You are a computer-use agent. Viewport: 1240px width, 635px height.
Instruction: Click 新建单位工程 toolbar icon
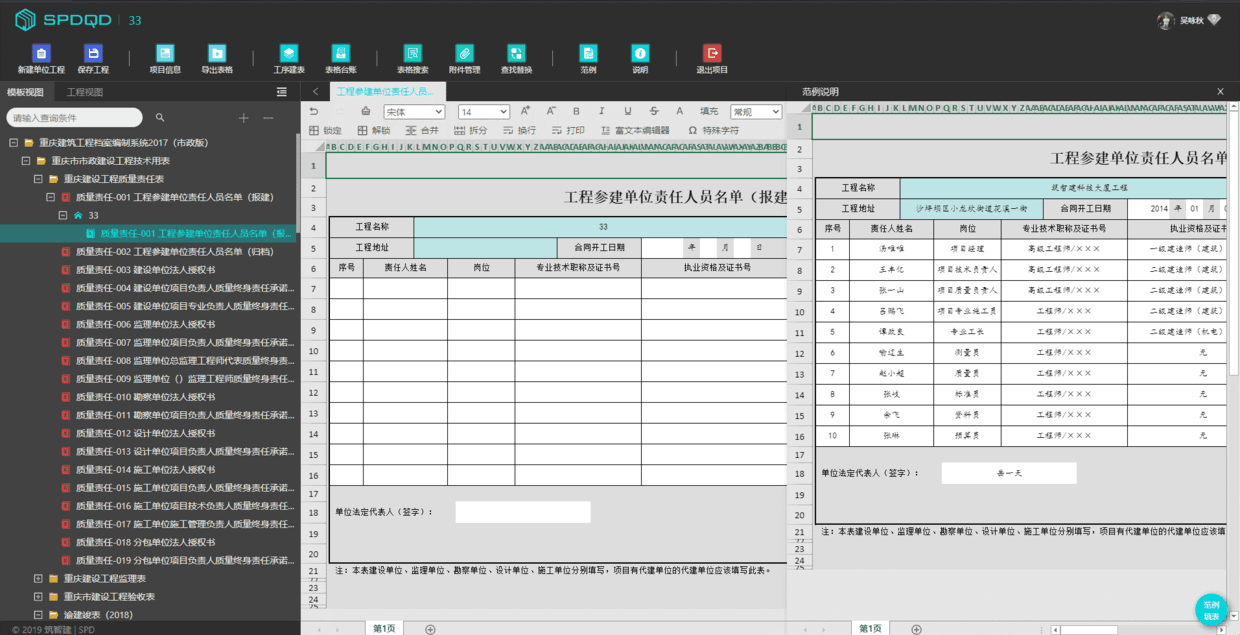pyautogui.click(x=41, y=54)
